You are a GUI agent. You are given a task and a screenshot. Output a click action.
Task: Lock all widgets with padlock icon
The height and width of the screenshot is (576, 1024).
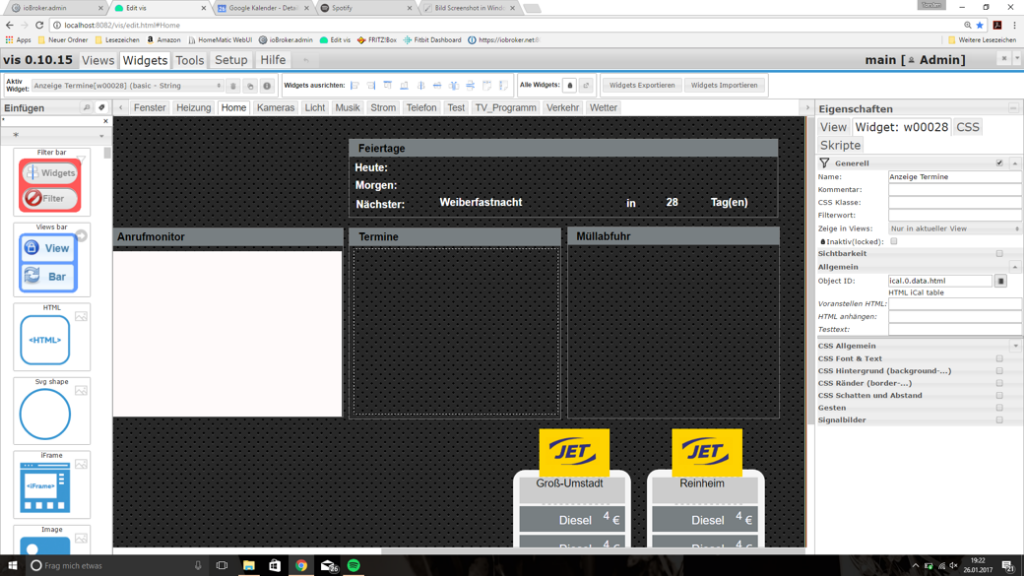(x=569, y=86)
